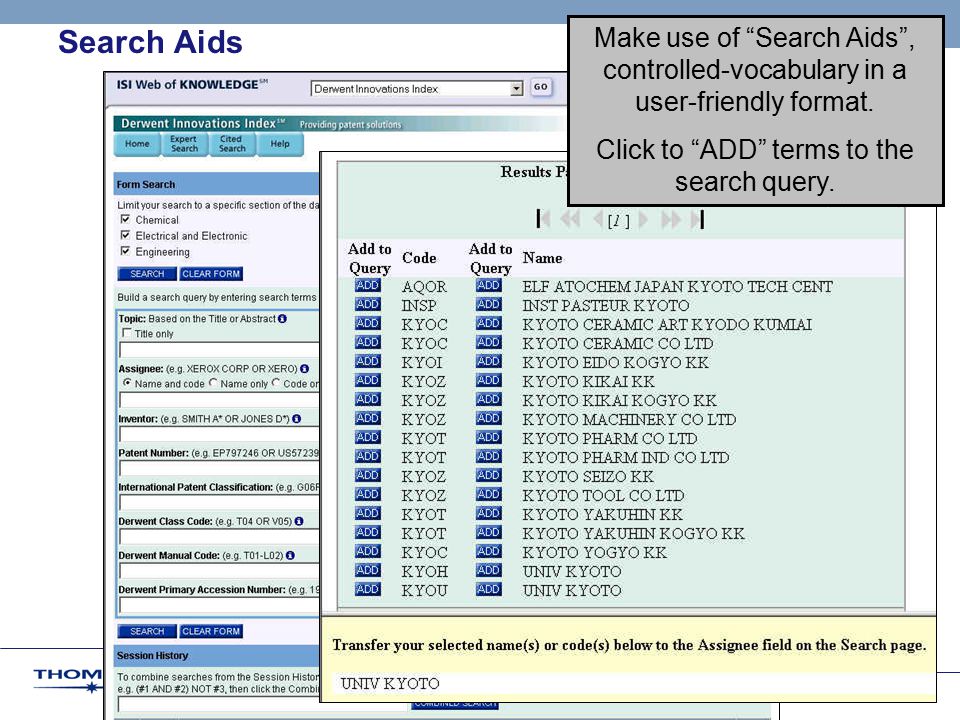Viewport: 960px width, 720px height.
Task: Click the transfer field containing UNIV KYOTO
Action: click(x=634, y=683)
